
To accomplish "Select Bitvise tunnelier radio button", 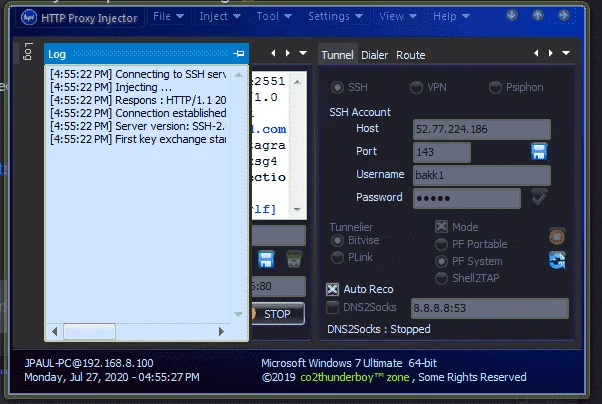I will pyautogui.click(x=337, y=240).
